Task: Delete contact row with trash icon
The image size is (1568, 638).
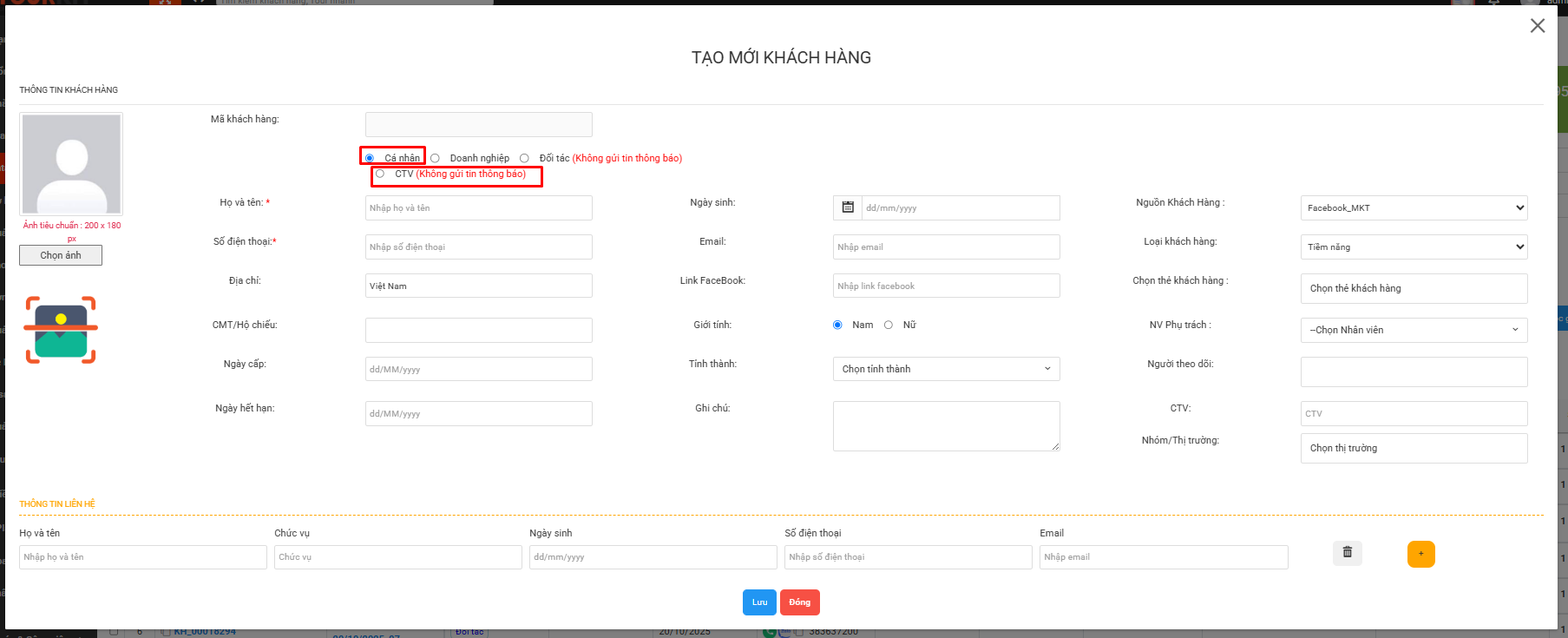Action: 1347,553
